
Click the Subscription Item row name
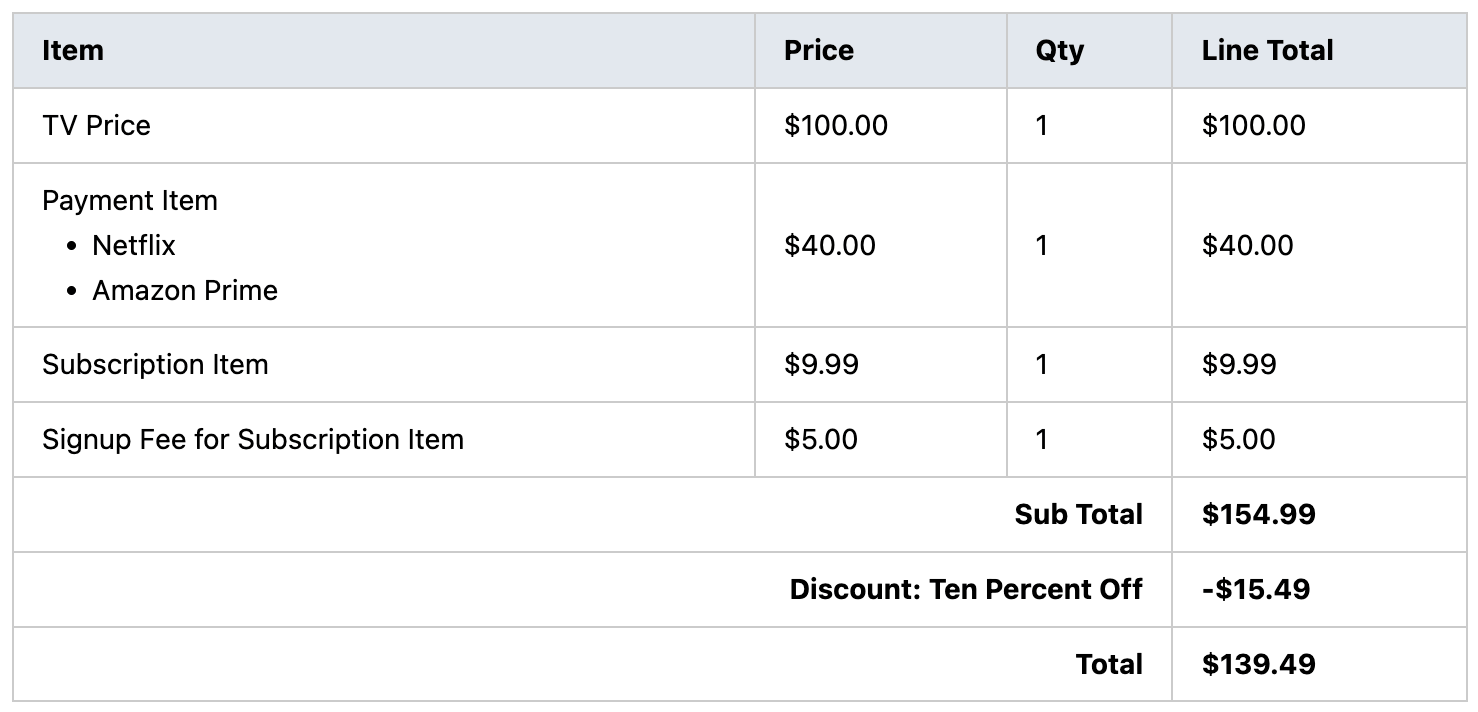(x=155, y=365)
